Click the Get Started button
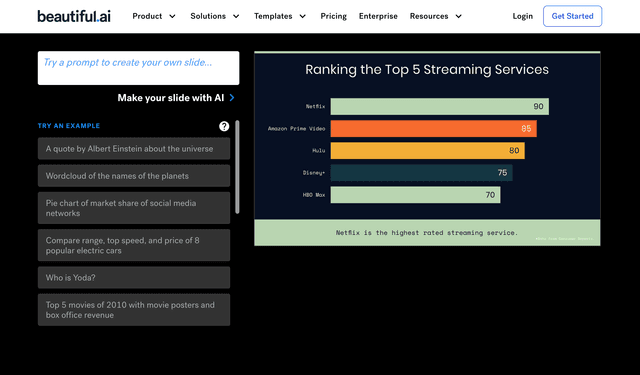 point(572,16)
